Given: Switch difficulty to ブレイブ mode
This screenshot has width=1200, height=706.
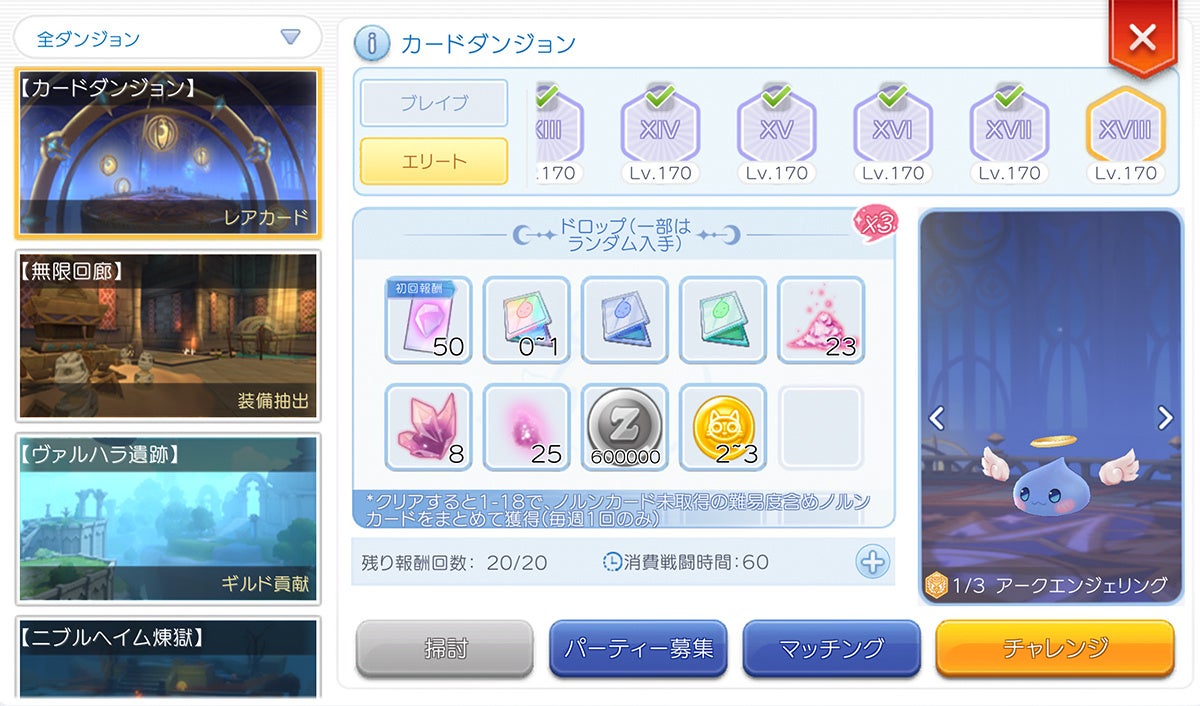Looking at the screenshot, I should 434,103.
